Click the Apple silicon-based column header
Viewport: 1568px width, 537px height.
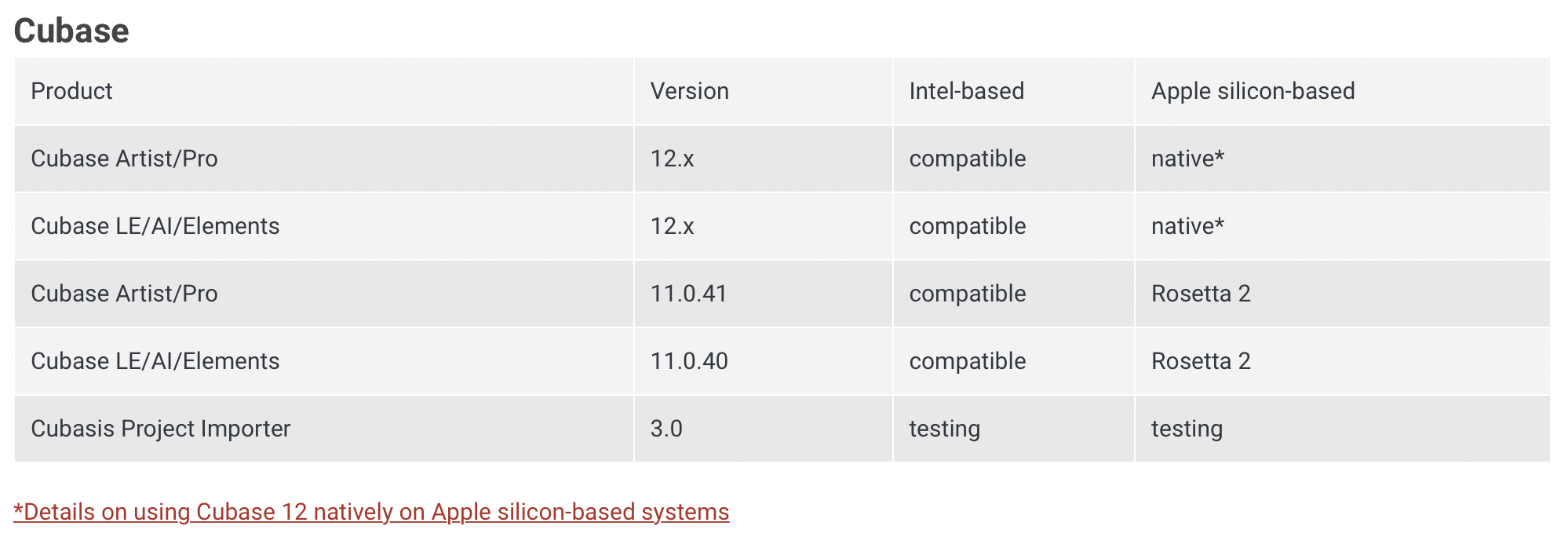click(1253, 91)
